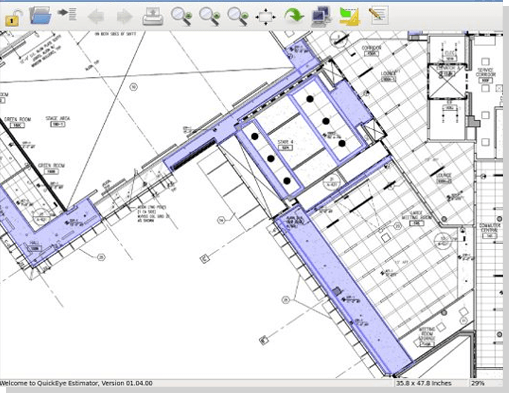The height and width of the screenshot is (393, 509).
Task: Click the padlock license icon
Action: [x=12, y=17]
